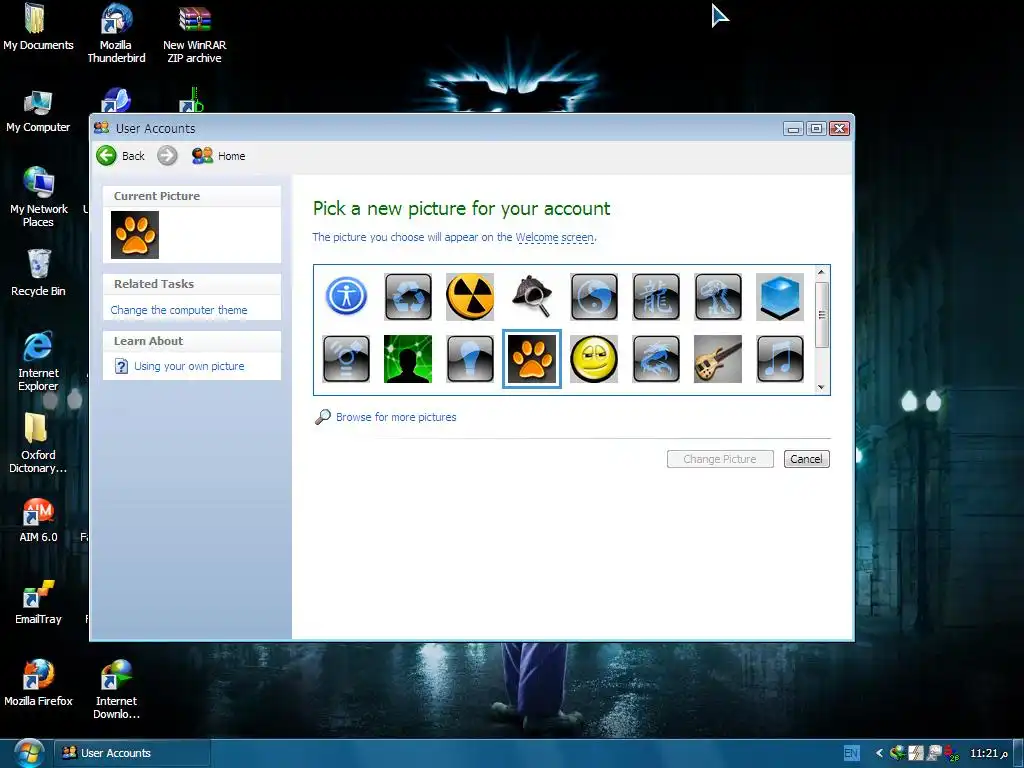The width and height of the screenshot is (1024, 768).
Task: Choose the blue cube account picture
Action: 780,296
